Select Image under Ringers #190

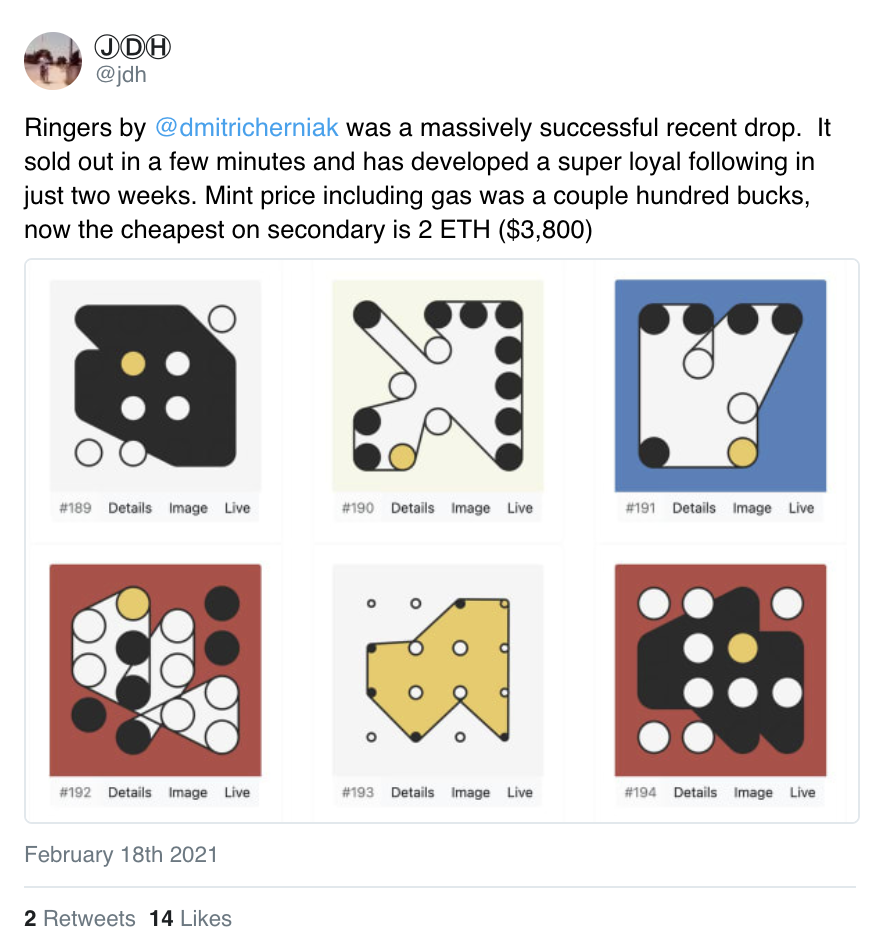click(x=470, y=508)
